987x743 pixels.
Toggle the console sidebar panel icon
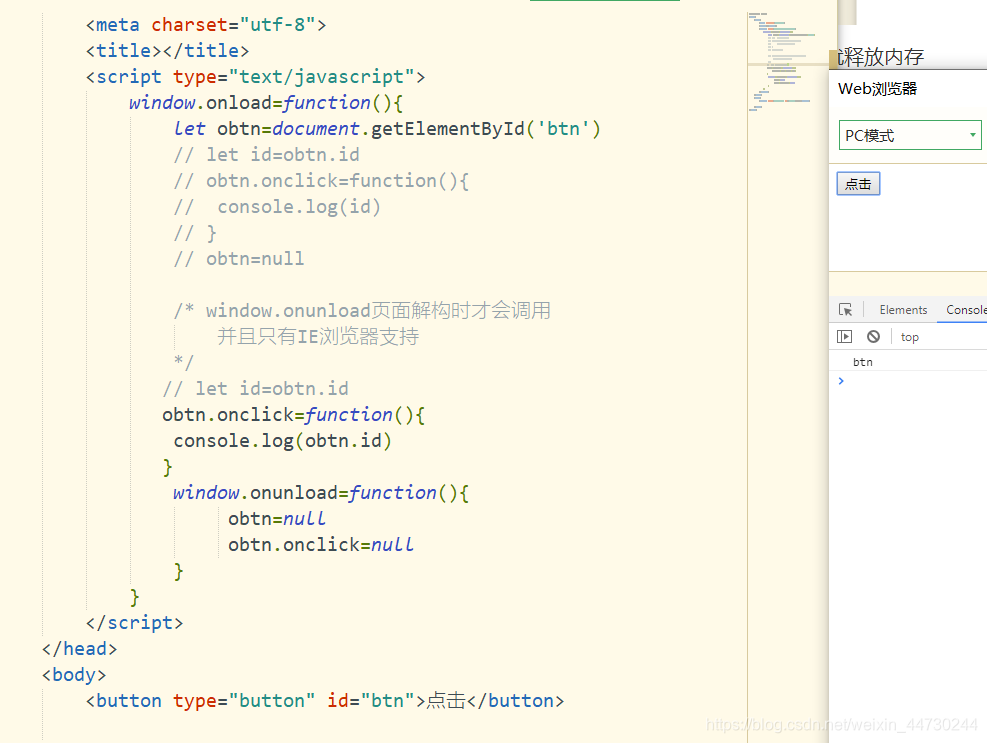coord(845,337)
